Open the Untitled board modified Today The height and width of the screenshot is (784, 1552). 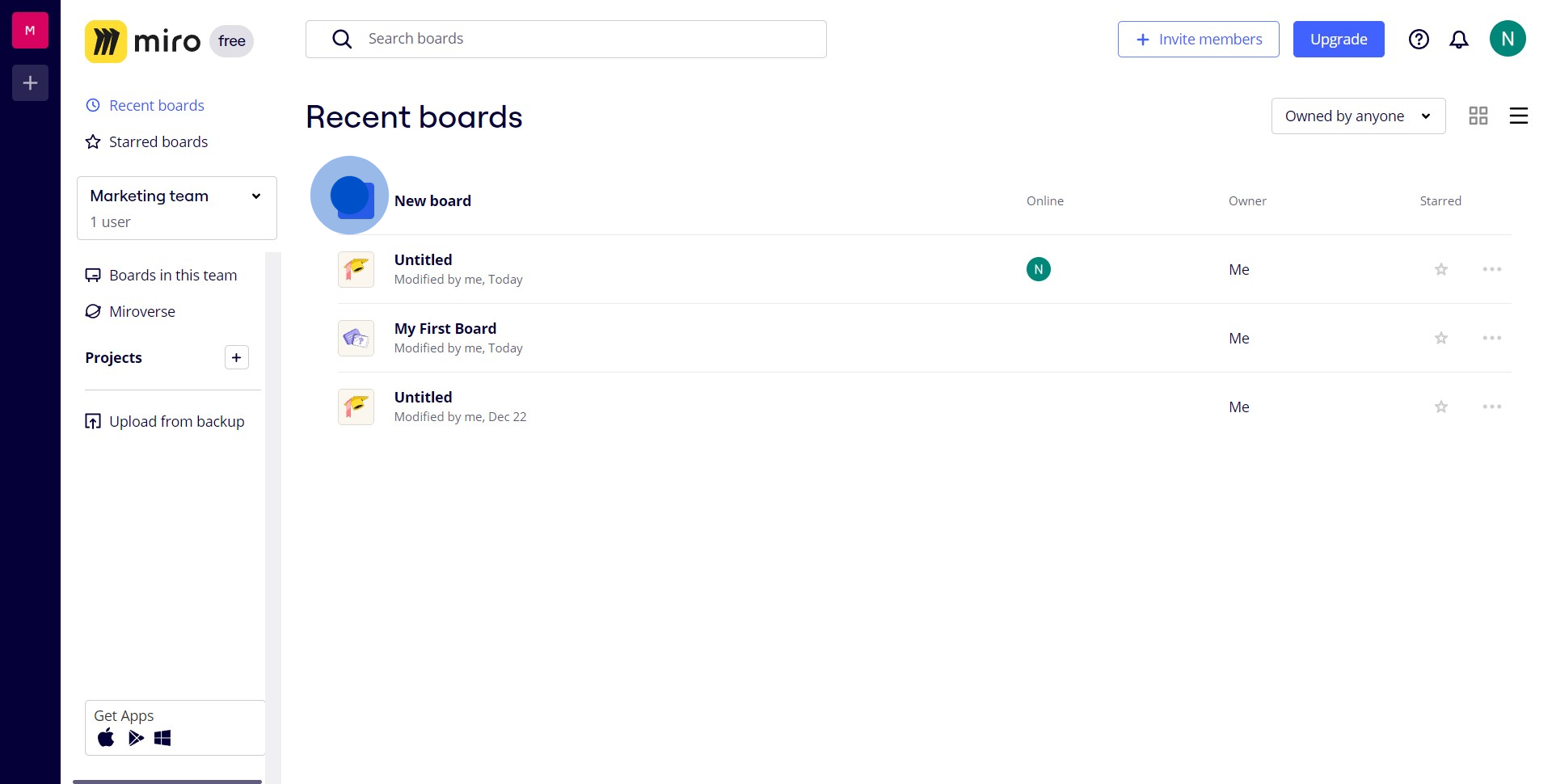(423, 259)
